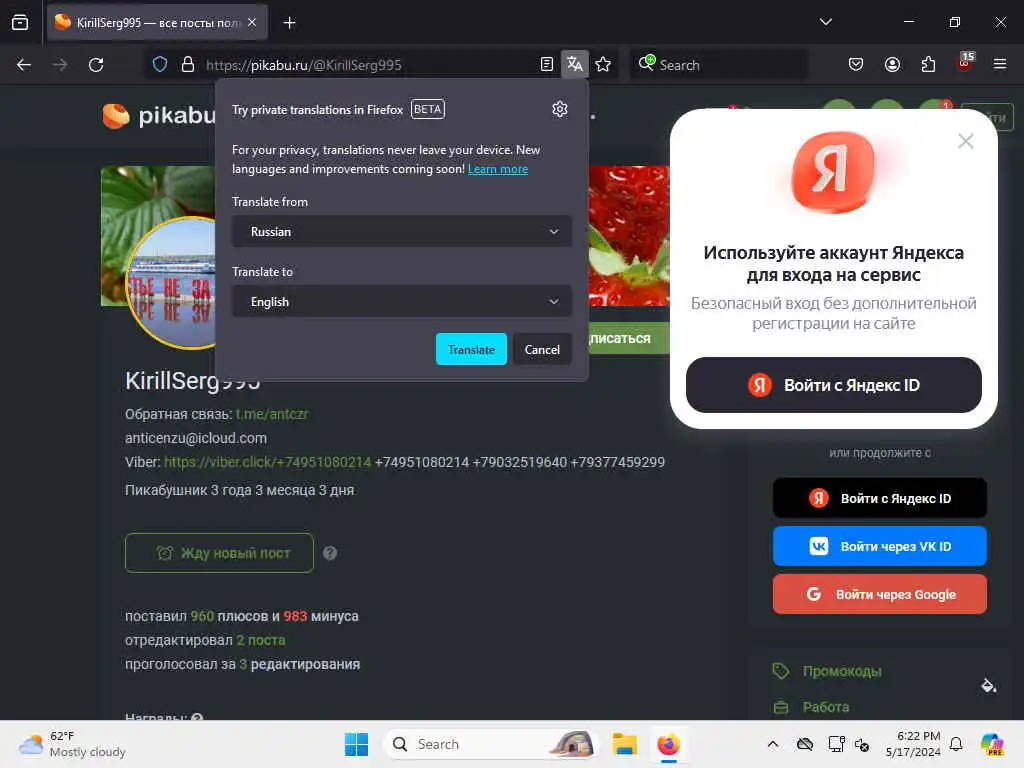The width and height of the screenshot is (1024, 768).
Task: Open the weather widget Mostly cloudy
Action: (x=72, y=744)
